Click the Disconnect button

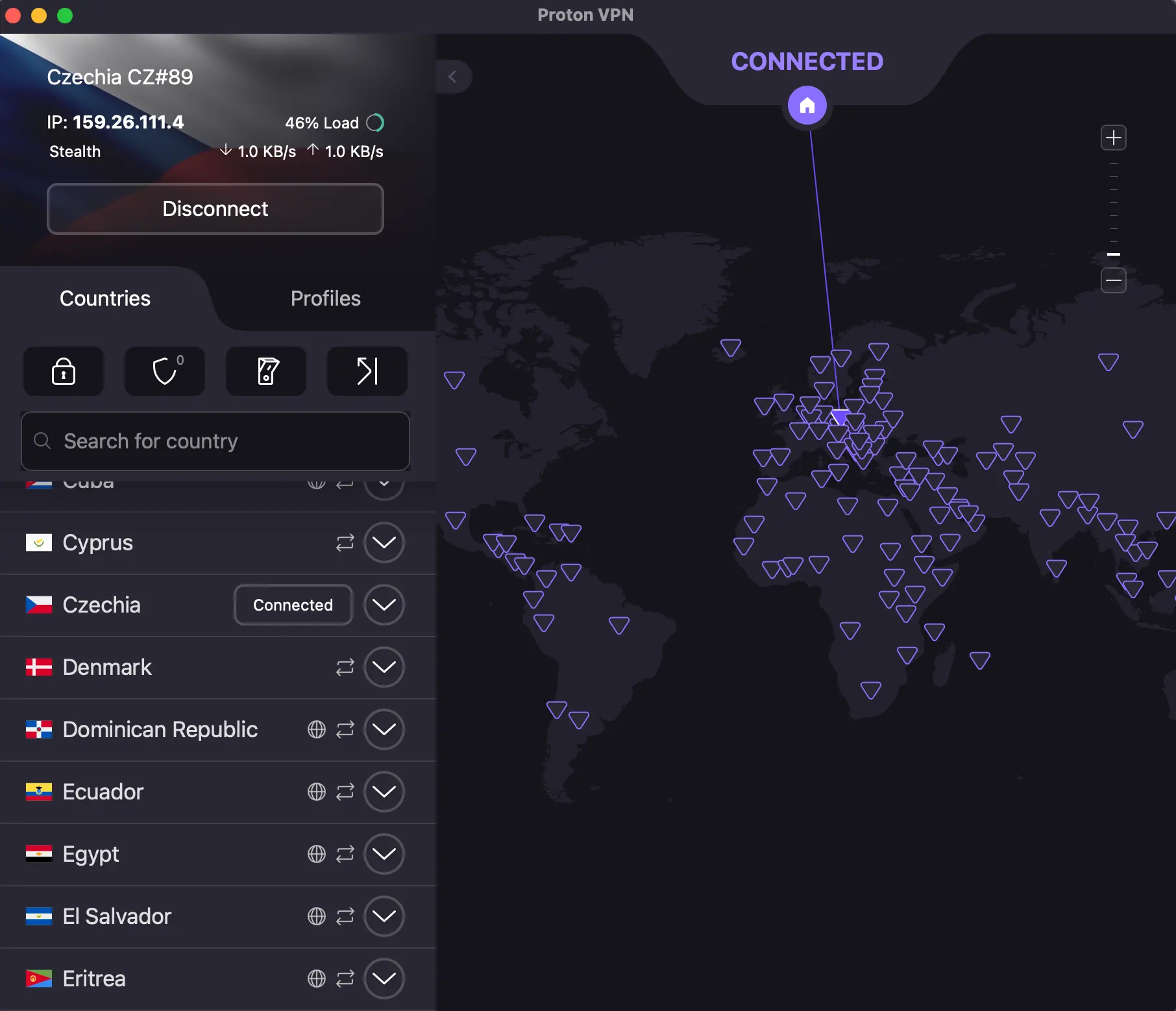click(x=215, y=209)
